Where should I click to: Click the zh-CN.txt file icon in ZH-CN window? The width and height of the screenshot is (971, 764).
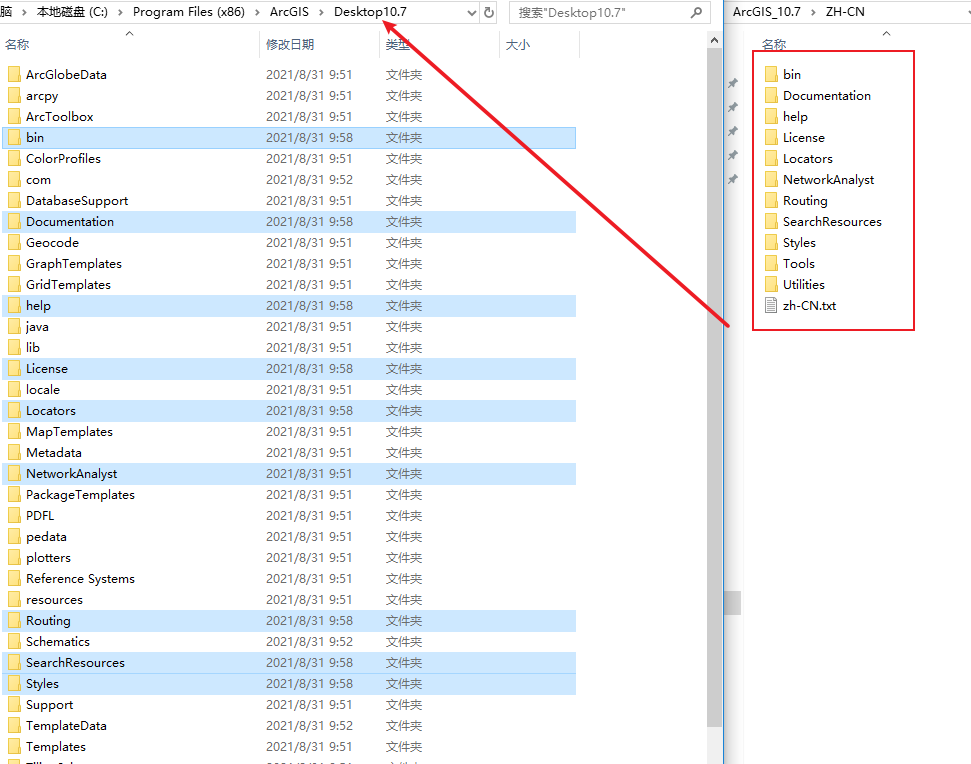click(771, 306)
